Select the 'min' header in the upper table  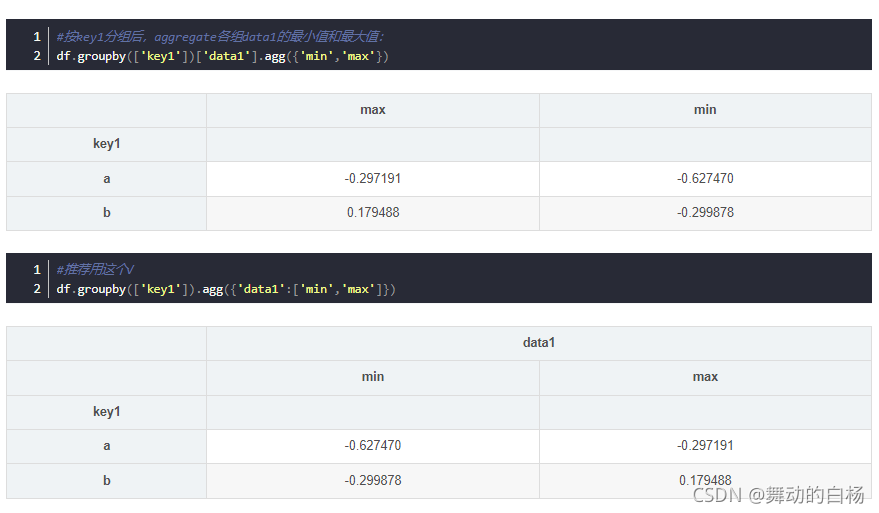(x=705, y=110)
